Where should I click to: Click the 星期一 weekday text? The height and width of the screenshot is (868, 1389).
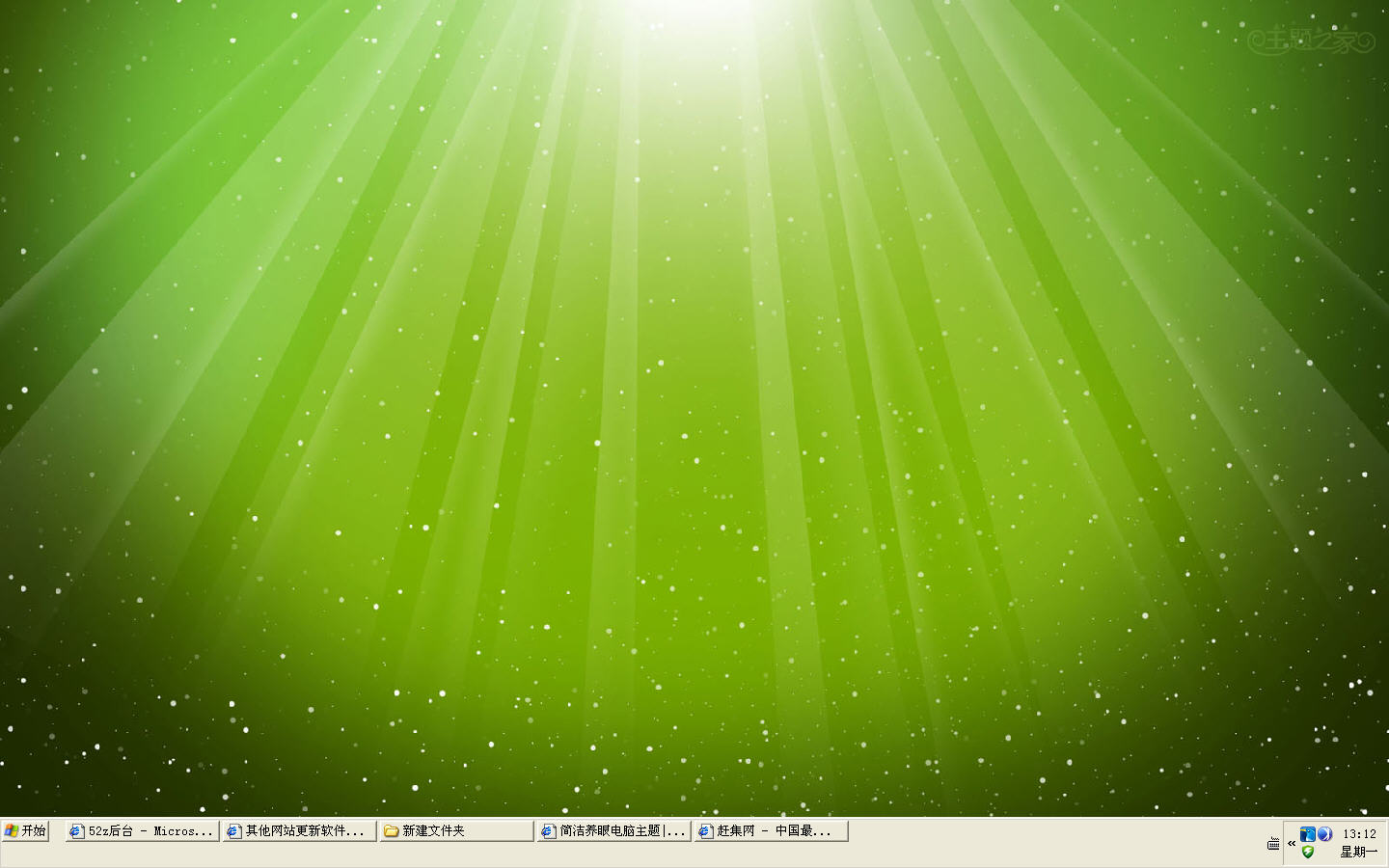click(1359, 852)
